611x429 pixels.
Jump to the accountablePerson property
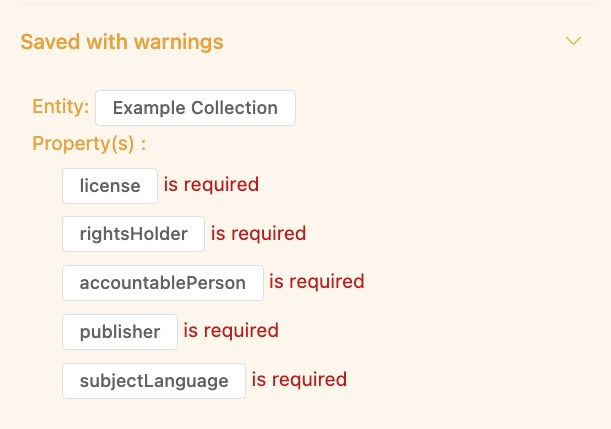click(163, 283)
